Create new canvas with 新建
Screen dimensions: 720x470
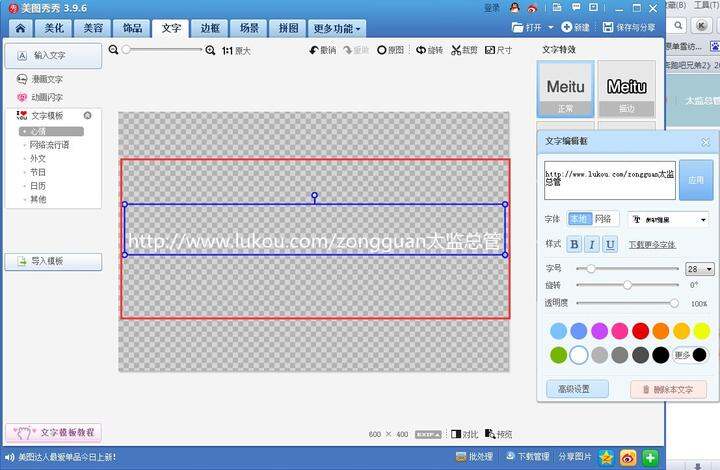[x=575, y=27]
